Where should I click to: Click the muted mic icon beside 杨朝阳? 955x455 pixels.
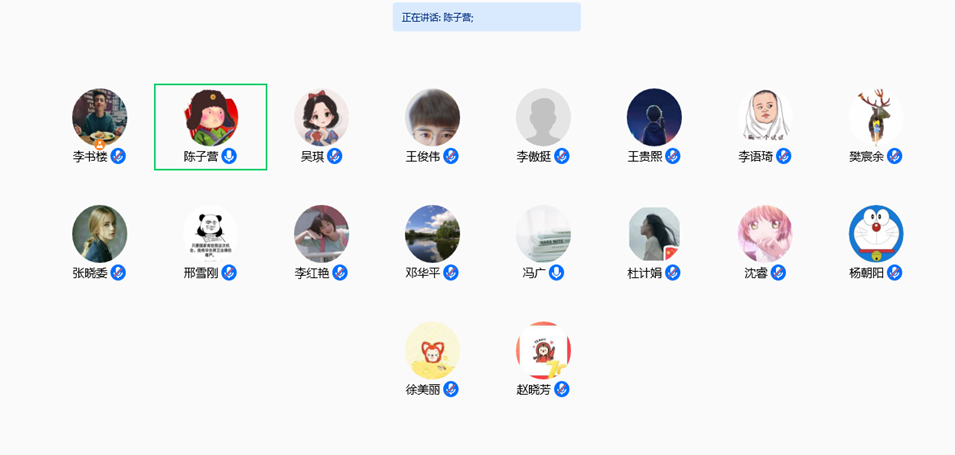894,272
